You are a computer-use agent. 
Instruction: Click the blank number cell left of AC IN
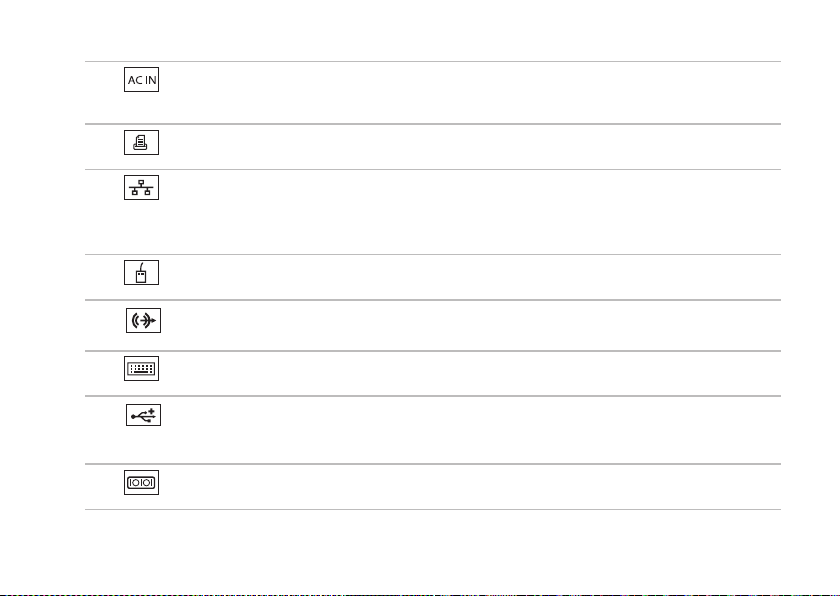pyautogui.click(x=103, y=93)
